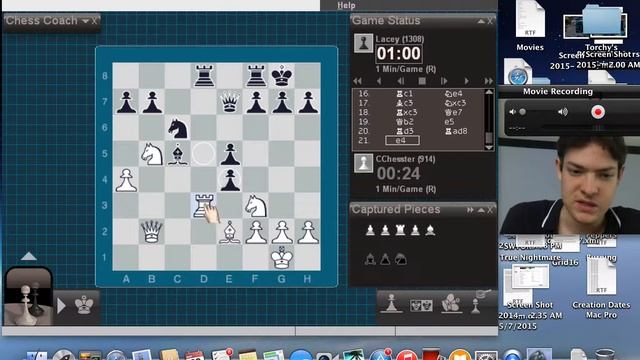Go back one full move
The width and height of the screenshot is (640, 360).
tap(379, 81)
